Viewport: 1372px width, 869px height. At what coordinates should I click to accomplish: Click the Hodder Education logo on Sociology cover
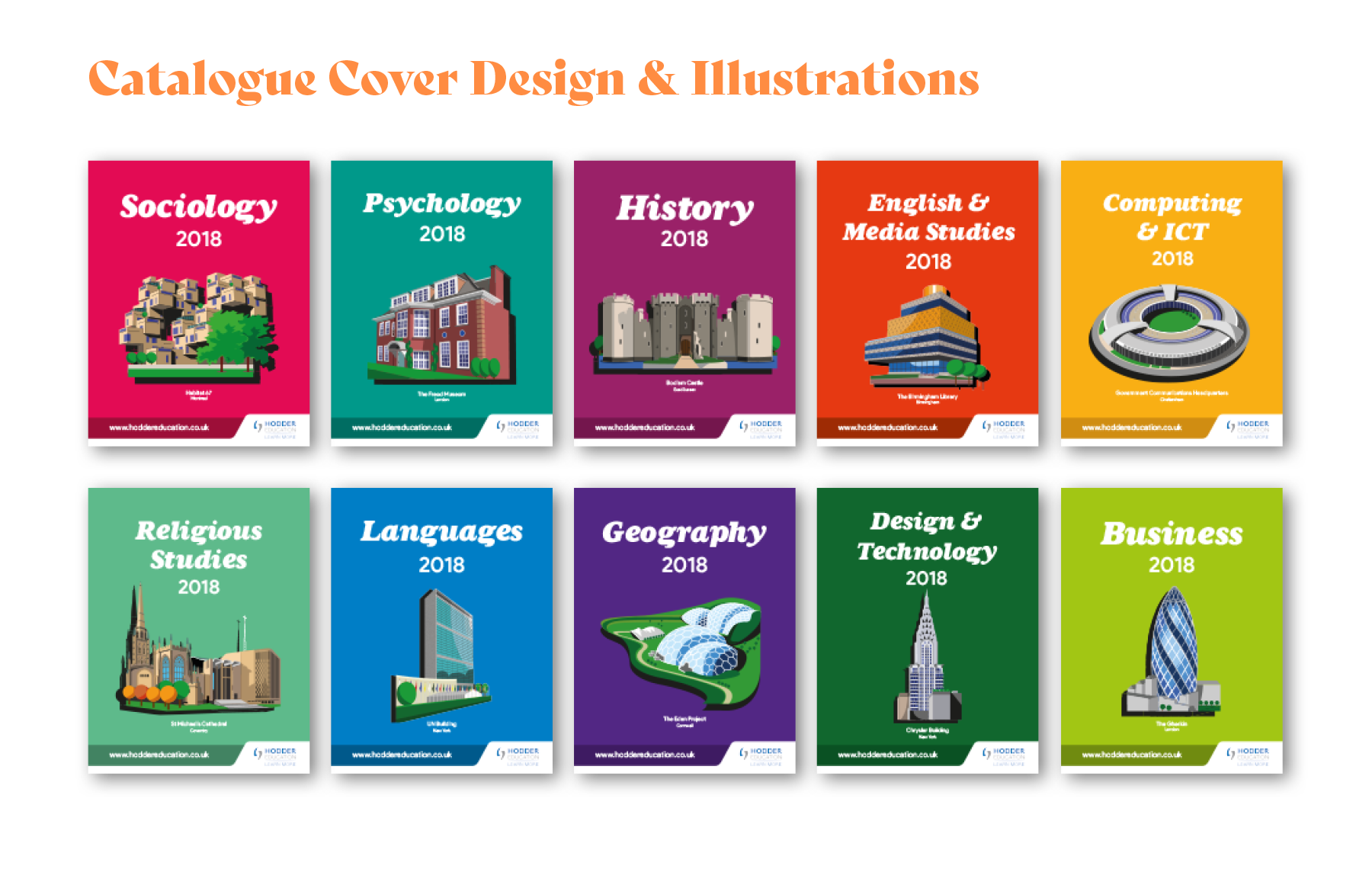pos(276,428)
